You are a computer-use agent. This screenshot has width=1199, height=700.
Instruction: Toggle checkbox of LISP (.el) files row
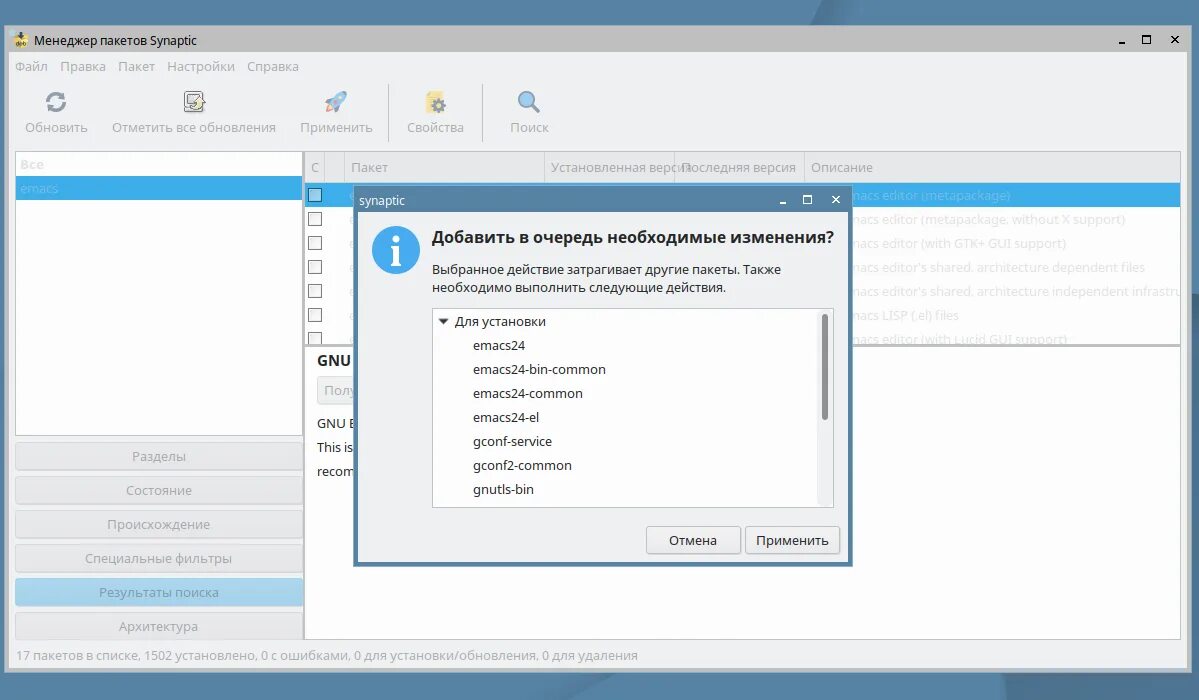coord(315,315)
